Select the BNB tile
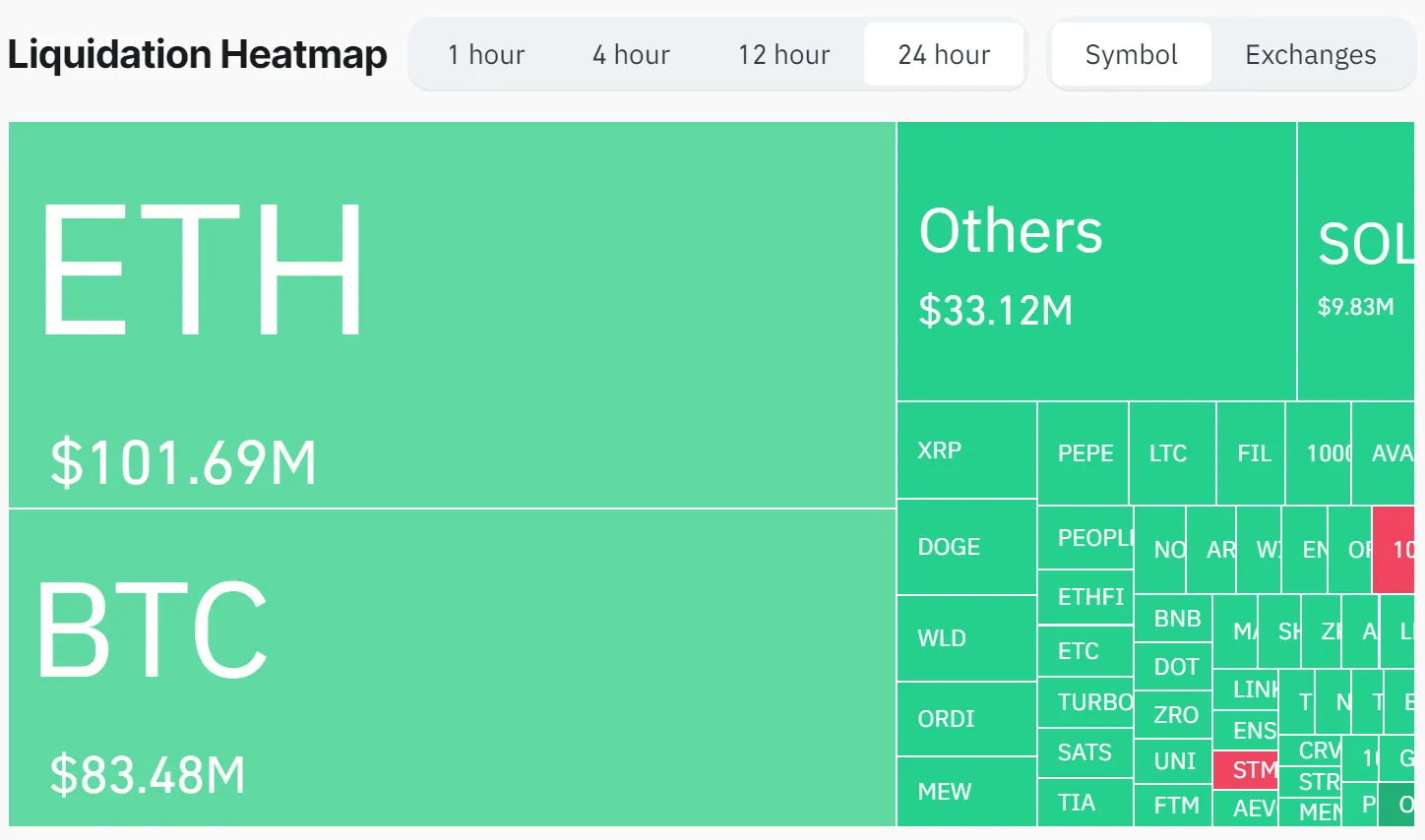This screenshot has height=840, width=1425. (x=1172, y=619)
